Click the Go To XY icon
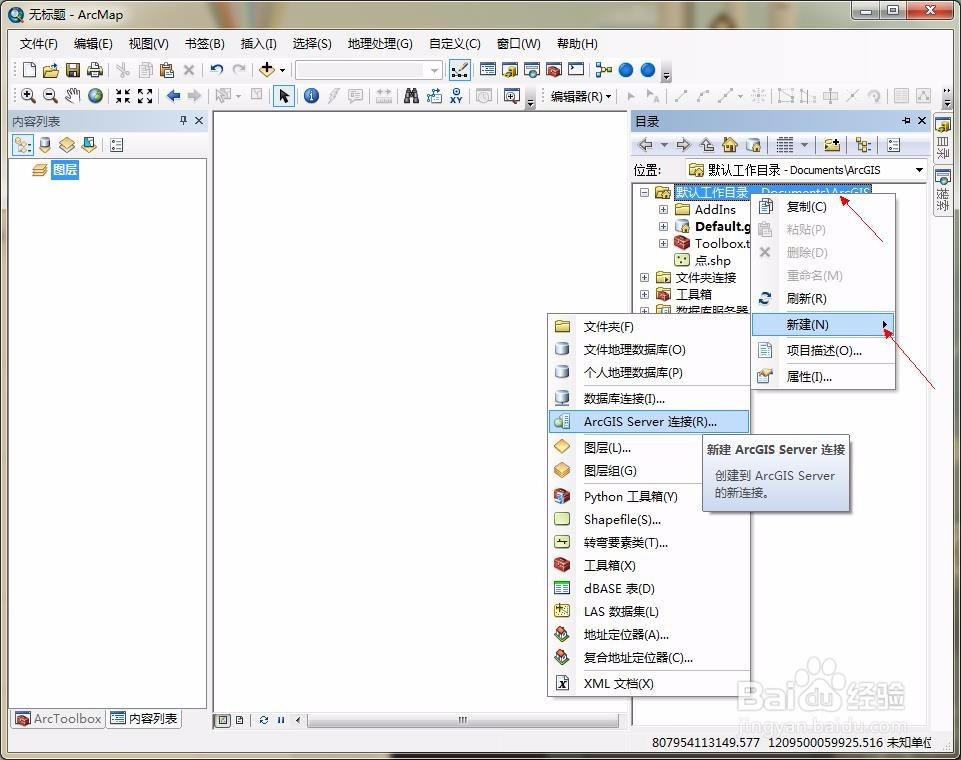 (456, 96)
